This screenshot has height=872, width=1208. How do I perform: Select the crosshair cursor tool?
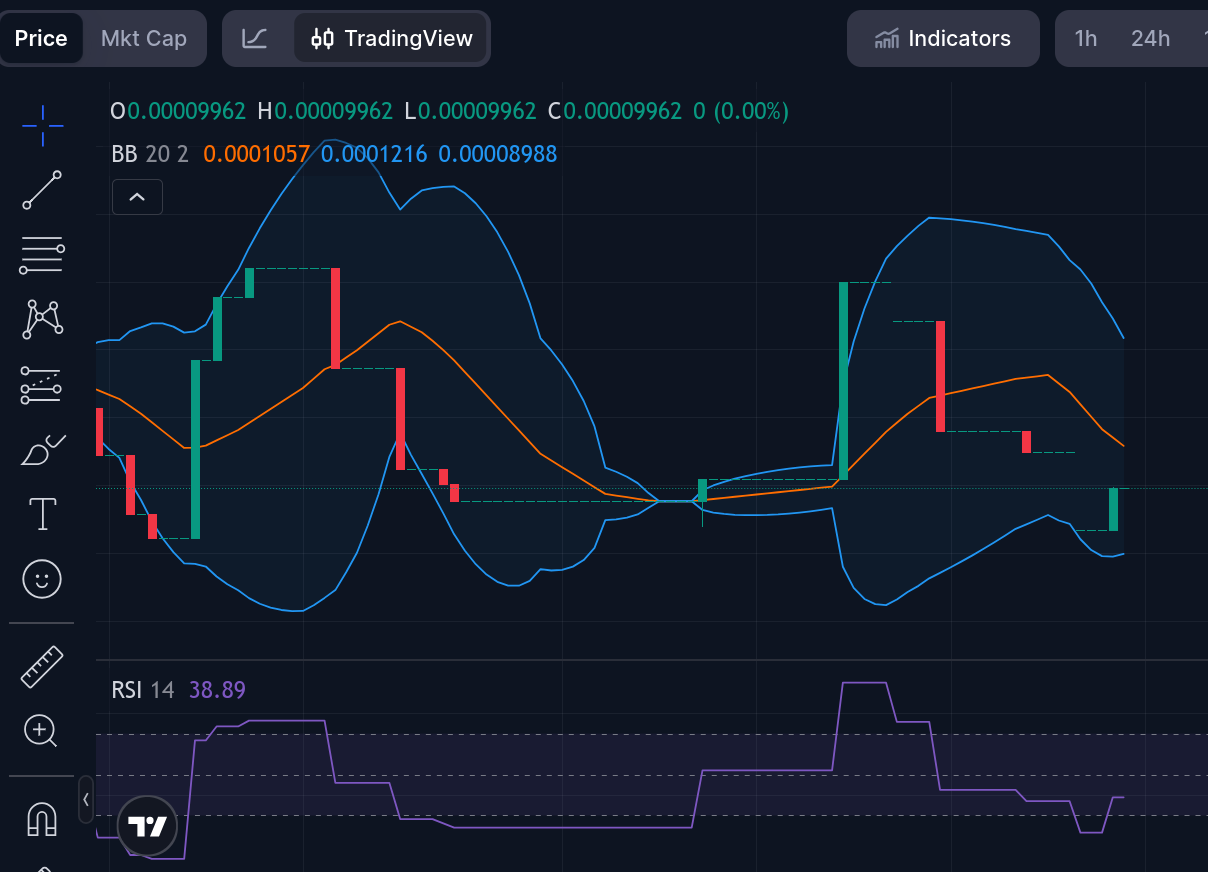click(42, 125)
